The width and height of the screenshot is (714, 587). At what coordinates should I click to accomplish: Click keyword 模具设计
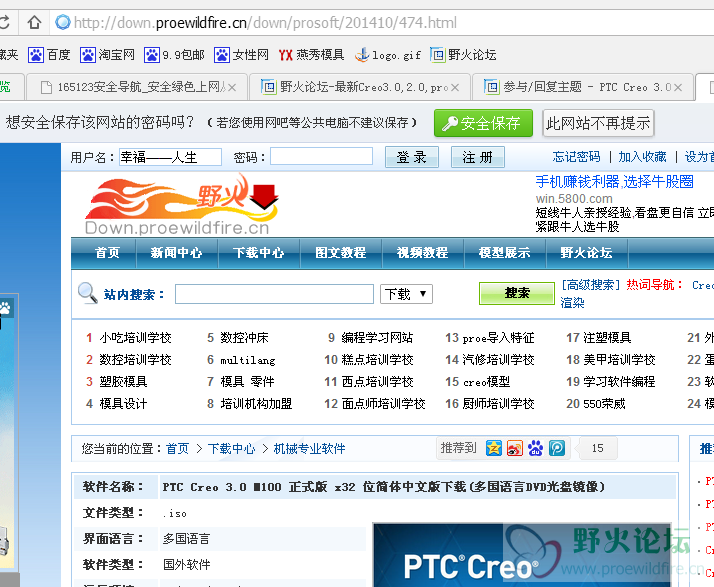123,403
